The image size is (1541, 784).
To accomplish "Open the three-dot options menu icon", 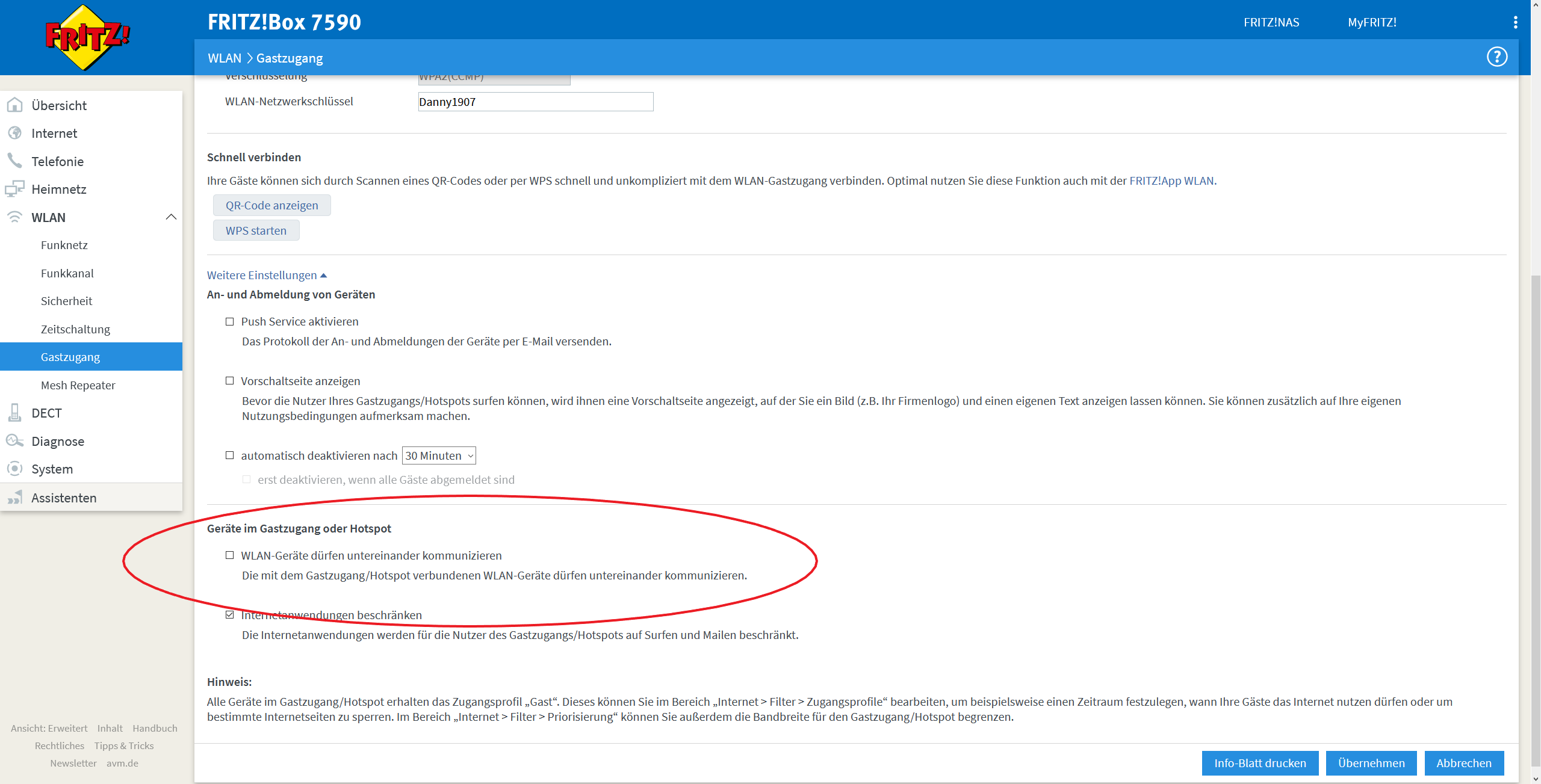I will 1515,22.
